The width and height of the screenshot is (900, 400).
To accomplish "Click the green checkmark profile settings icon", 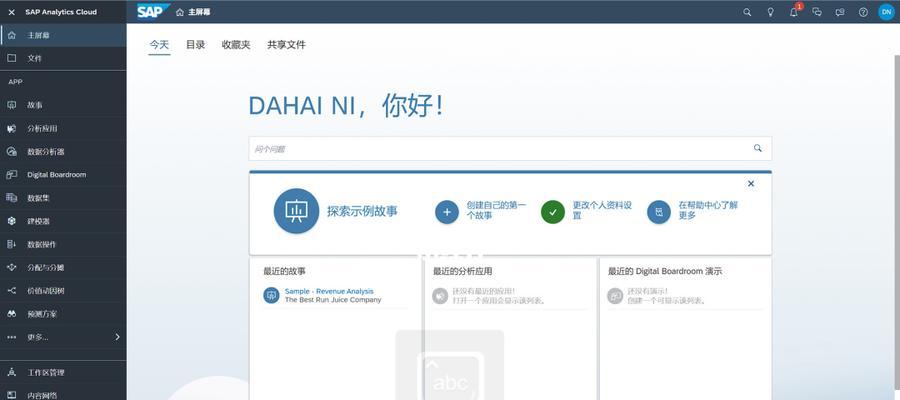I will coord(553,212).
